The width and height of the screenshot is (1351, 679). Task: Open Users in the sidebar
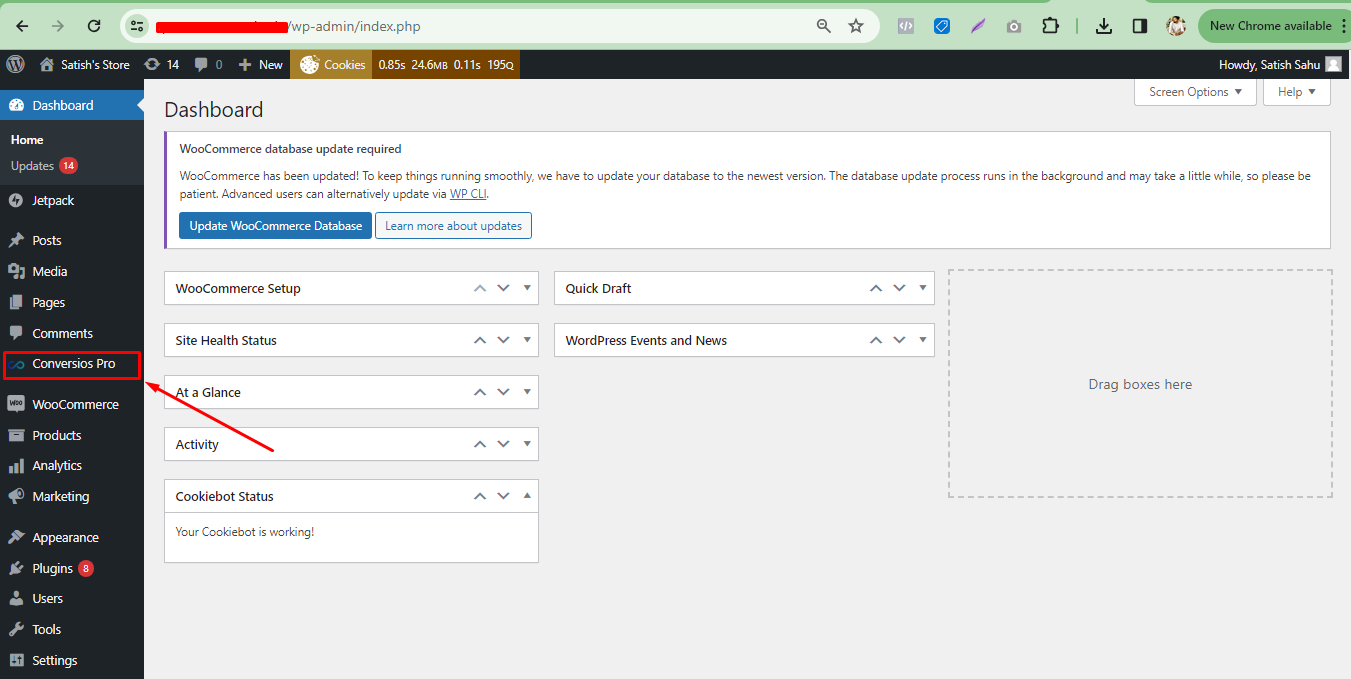pos(72,598)
